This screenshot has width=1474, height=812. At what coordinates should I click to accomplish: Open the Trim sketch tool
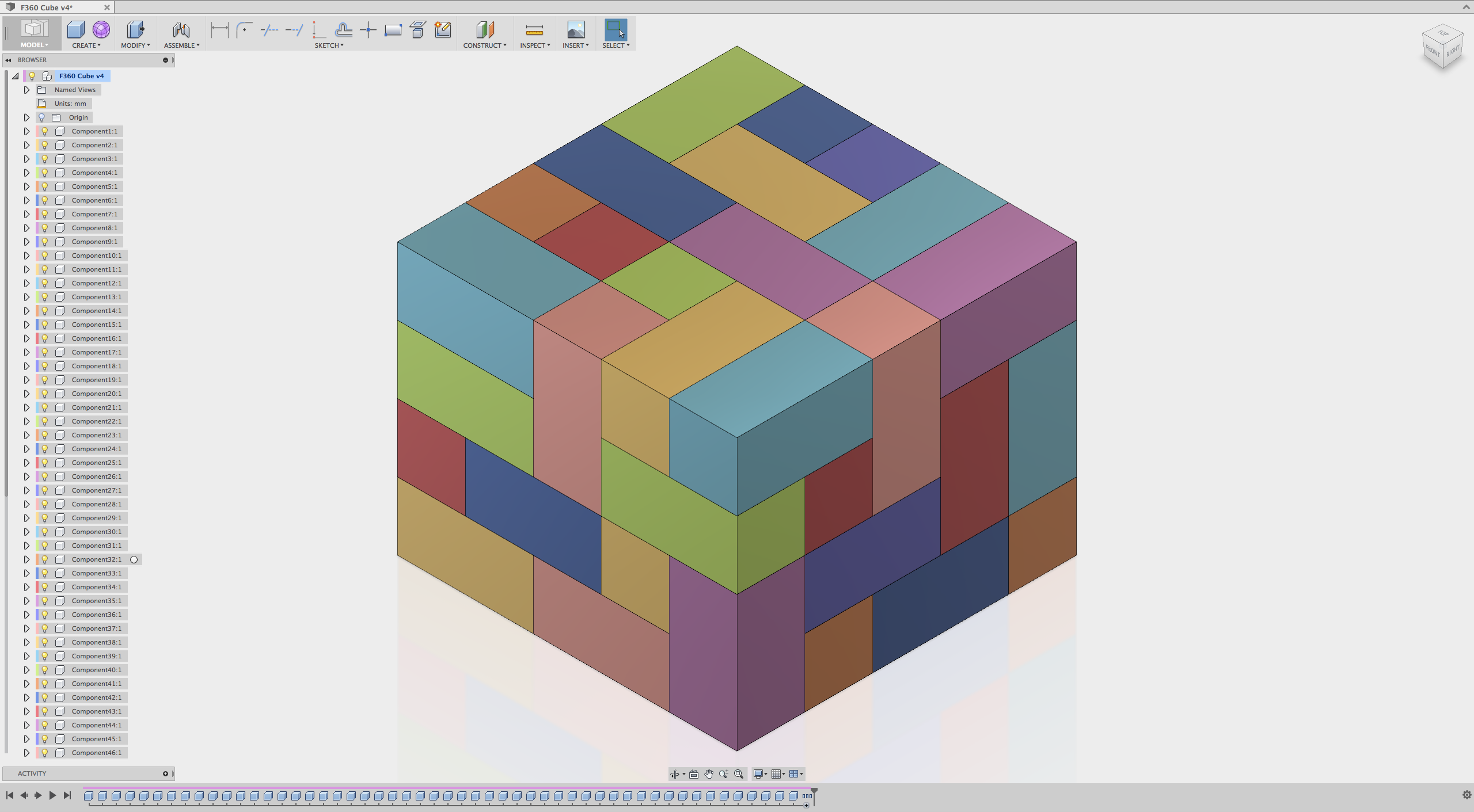click(269, 30)
